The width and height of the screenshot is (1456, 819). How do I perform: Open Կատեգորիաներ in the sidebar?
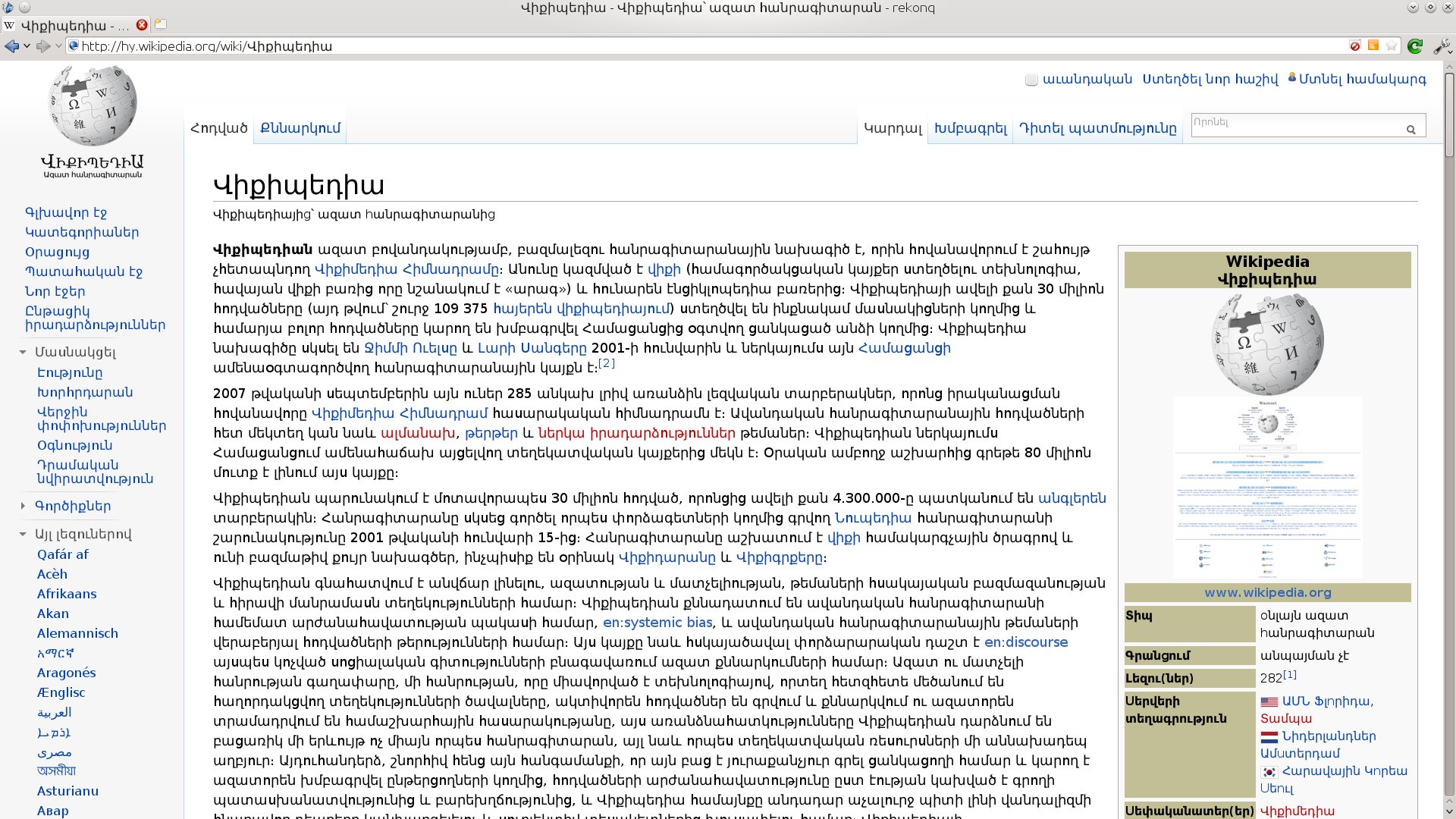(x=82, y=232)
